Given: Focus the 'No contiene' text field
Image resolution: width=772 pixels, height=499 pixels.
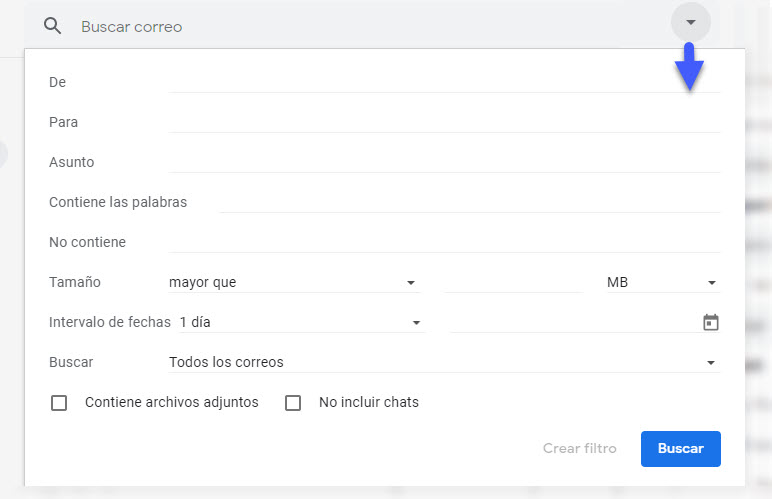Looking at the screenshot, I should pos(444,241).
